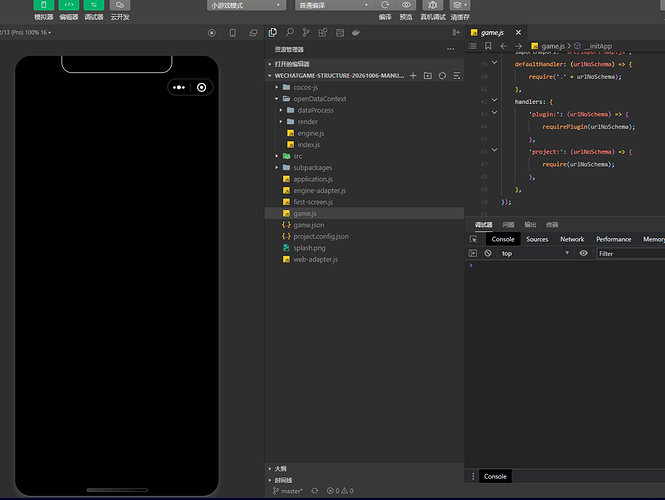Toggle the simulator panel (模拟器) button
Viewport: 665px width, 500px height.
point(44,5)
